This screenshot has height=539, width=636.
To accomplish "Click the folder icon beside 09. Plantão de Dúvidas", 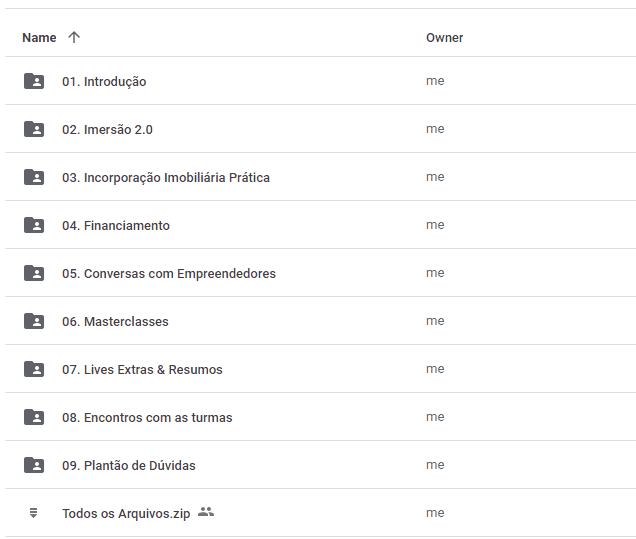I will tap(34, 465).
